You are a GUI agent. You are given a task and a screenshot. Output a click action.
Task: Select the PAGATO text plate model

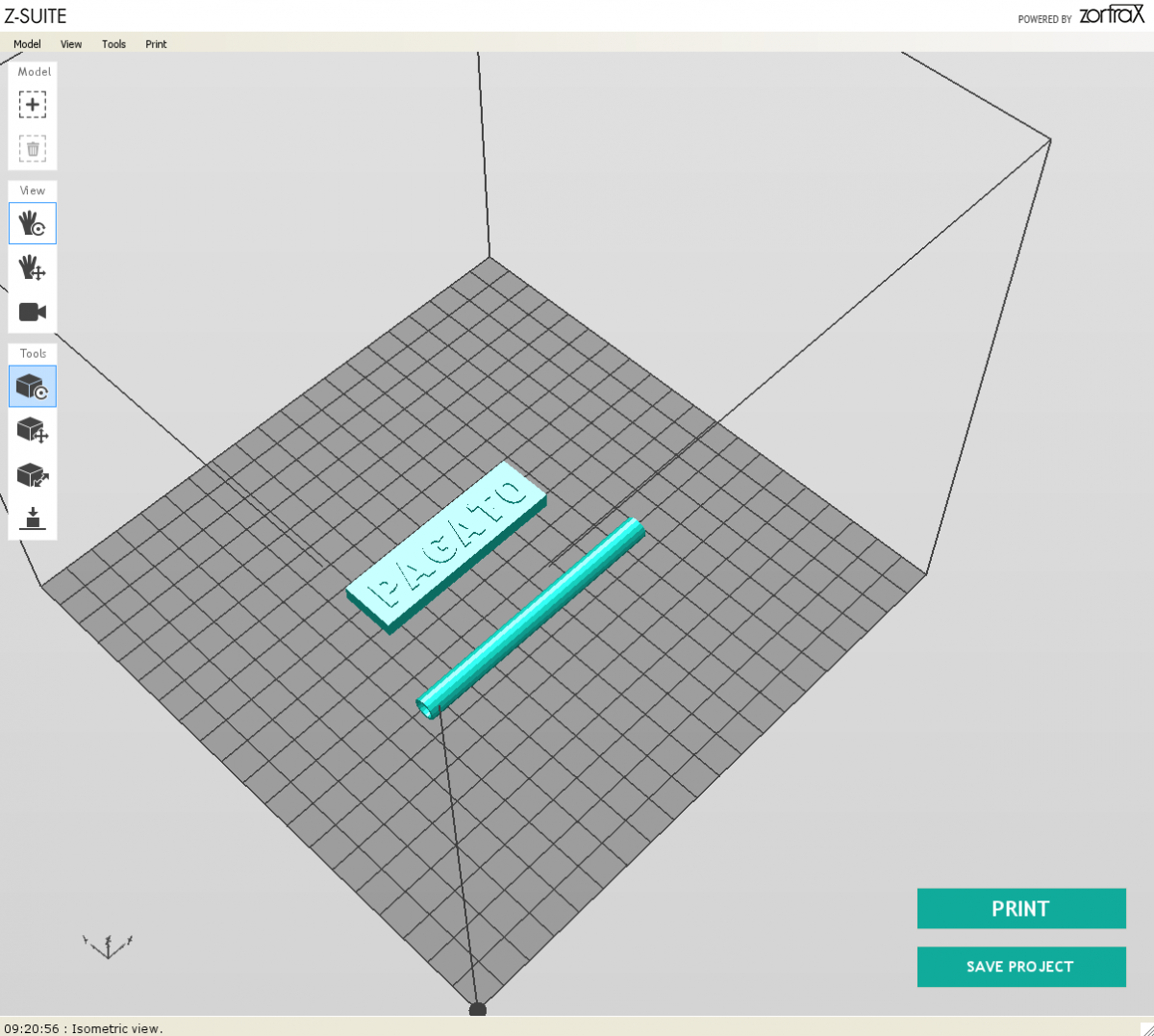tap(447, 546)
